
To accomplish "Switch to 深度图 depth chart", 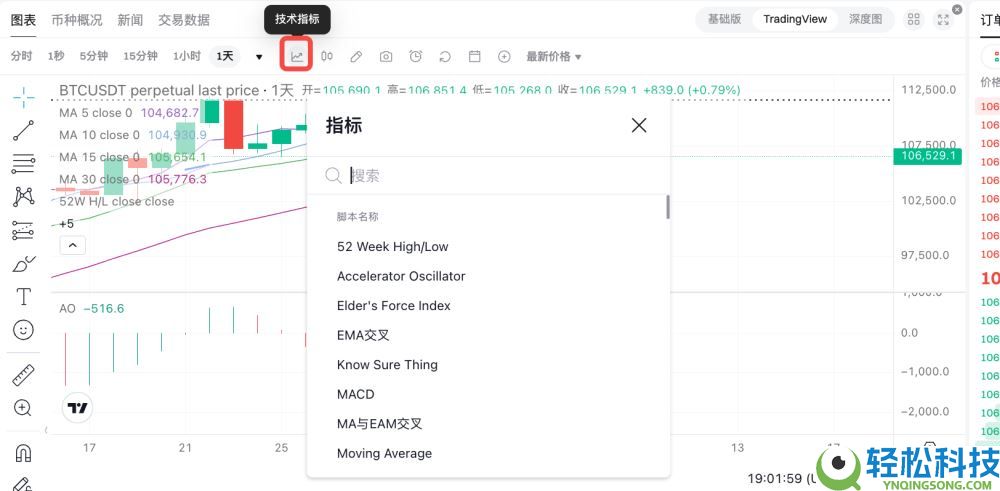I will (x=865, y=19).
